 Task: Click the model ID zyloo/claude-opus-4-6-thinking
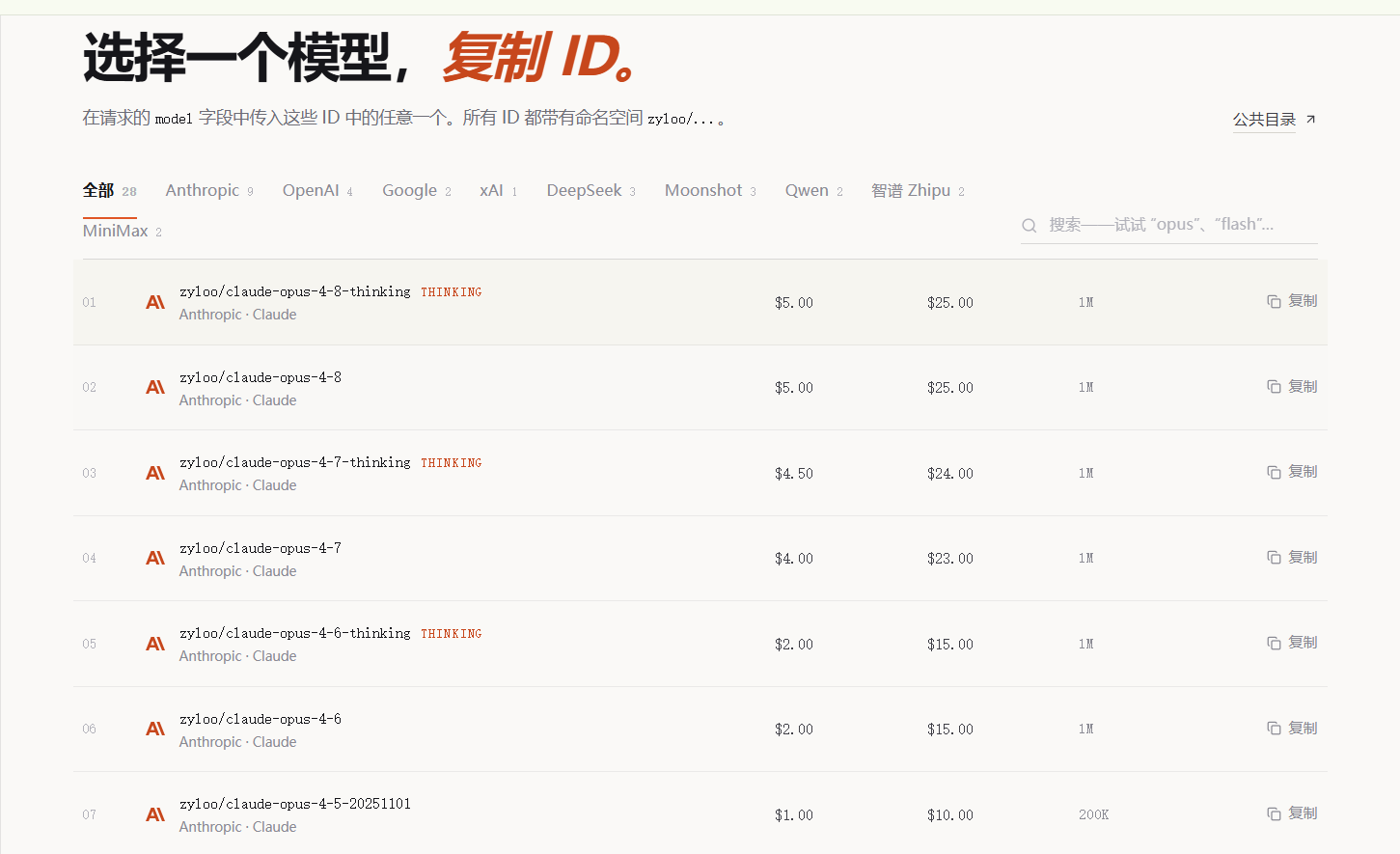click(x=295, y=633)
